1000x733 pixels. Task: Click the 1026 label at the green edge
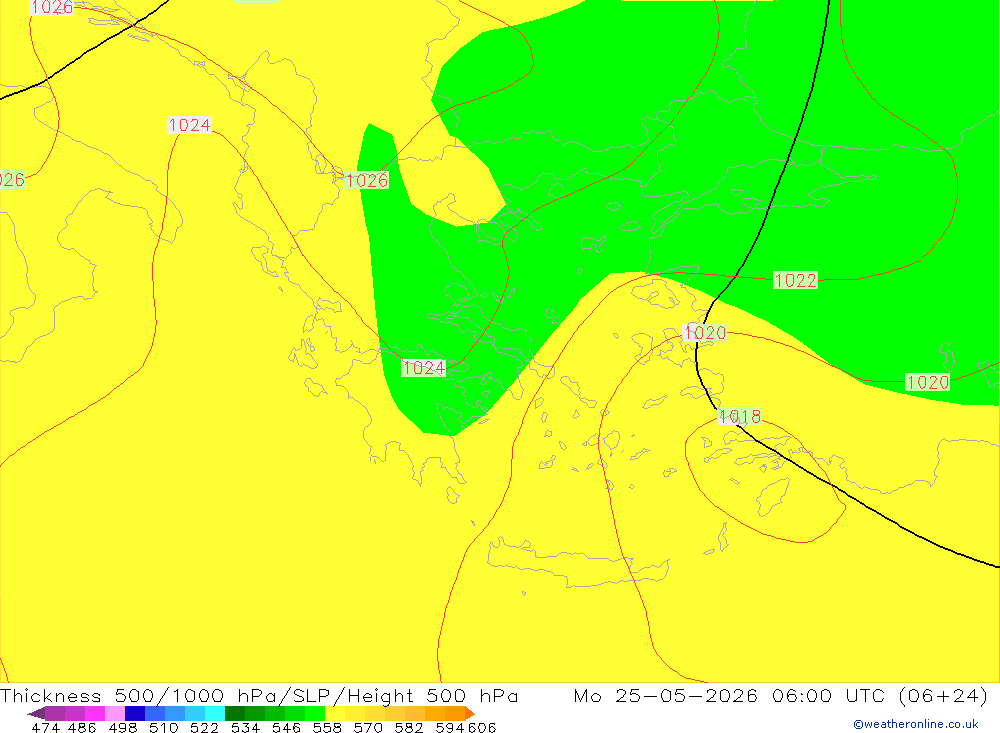coord(367,181)
